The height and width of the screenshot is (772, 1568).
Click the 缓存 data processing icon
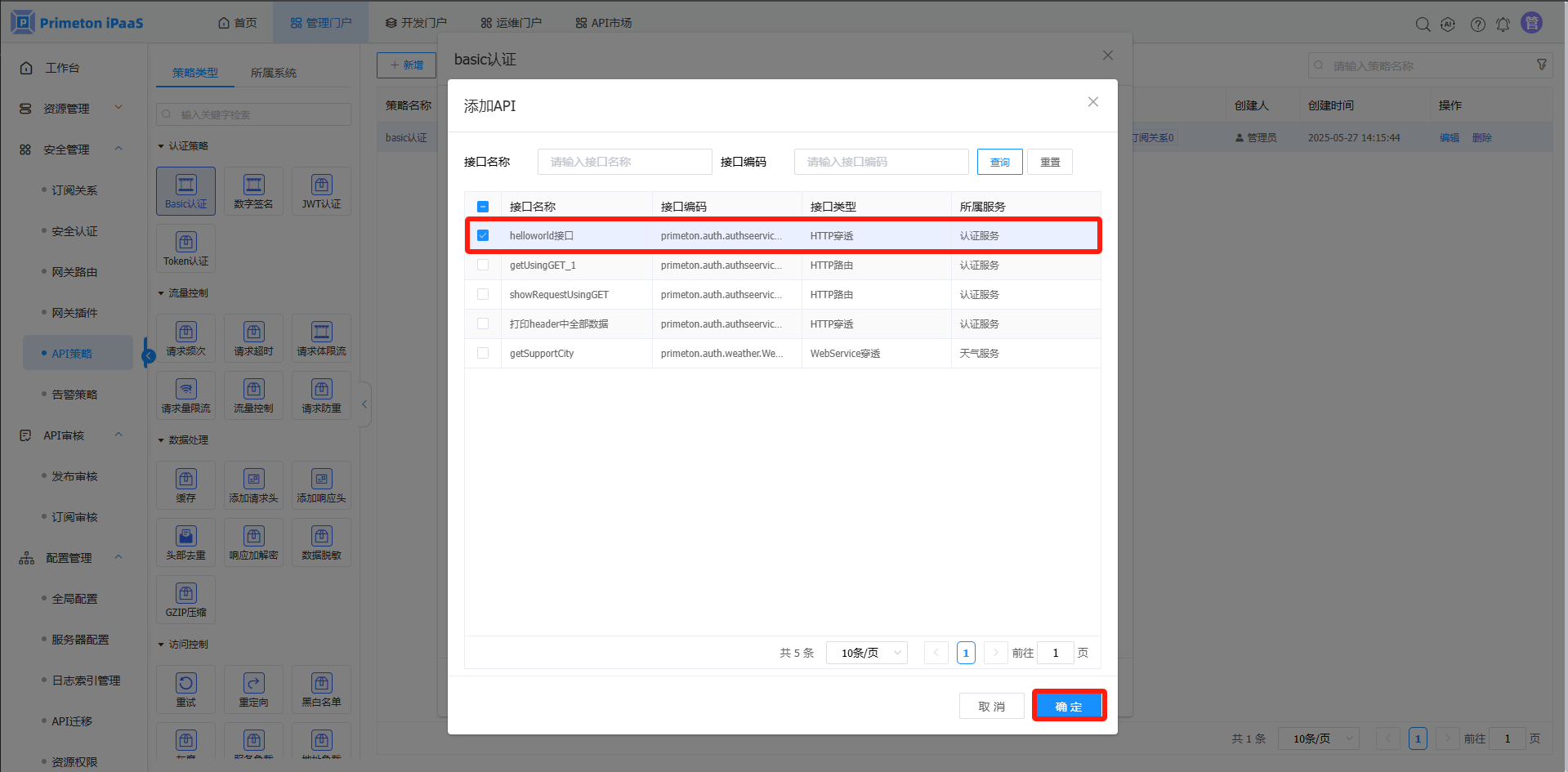(185, 485)
